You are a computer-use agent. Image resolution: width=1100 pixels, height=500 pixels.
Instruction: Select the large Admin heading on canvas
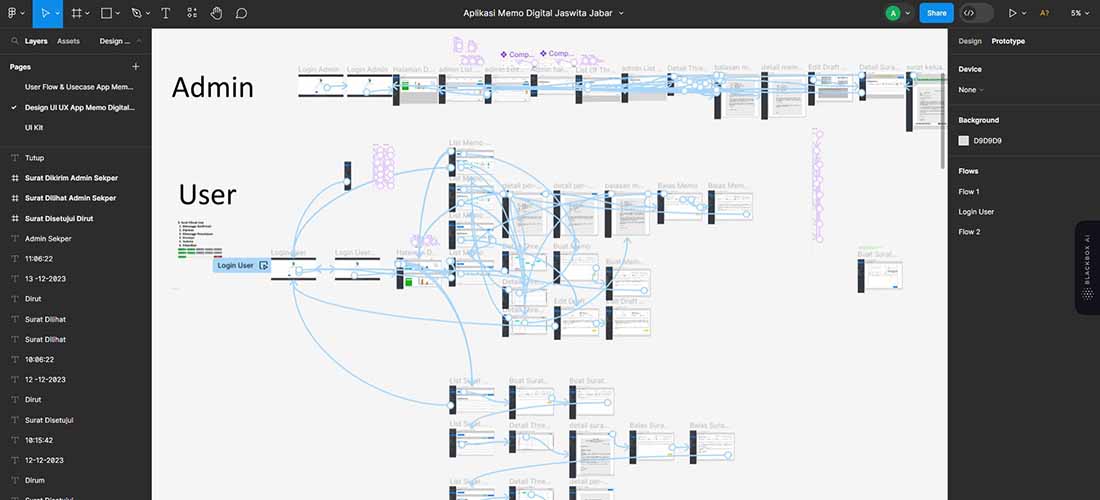click(213, 87)
